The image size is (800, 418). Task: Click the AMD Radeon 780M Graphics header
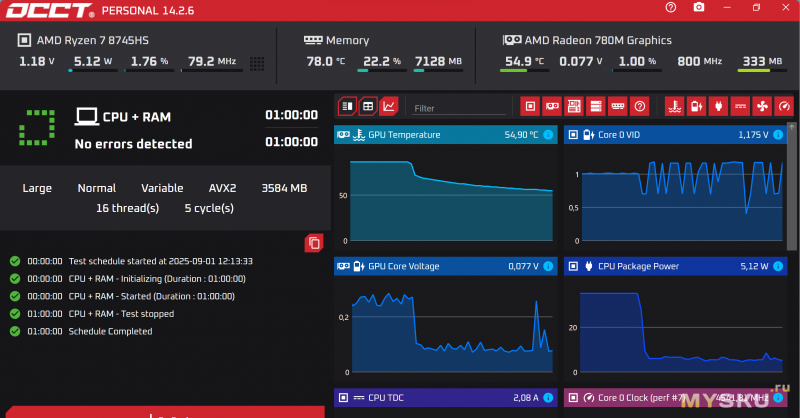point(587,40)
